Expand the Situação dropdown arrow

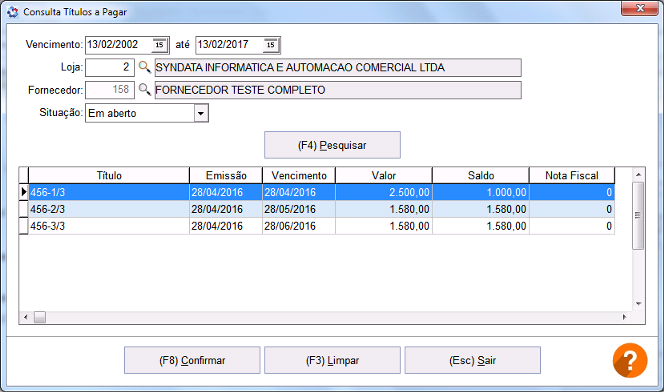point(201,113)
